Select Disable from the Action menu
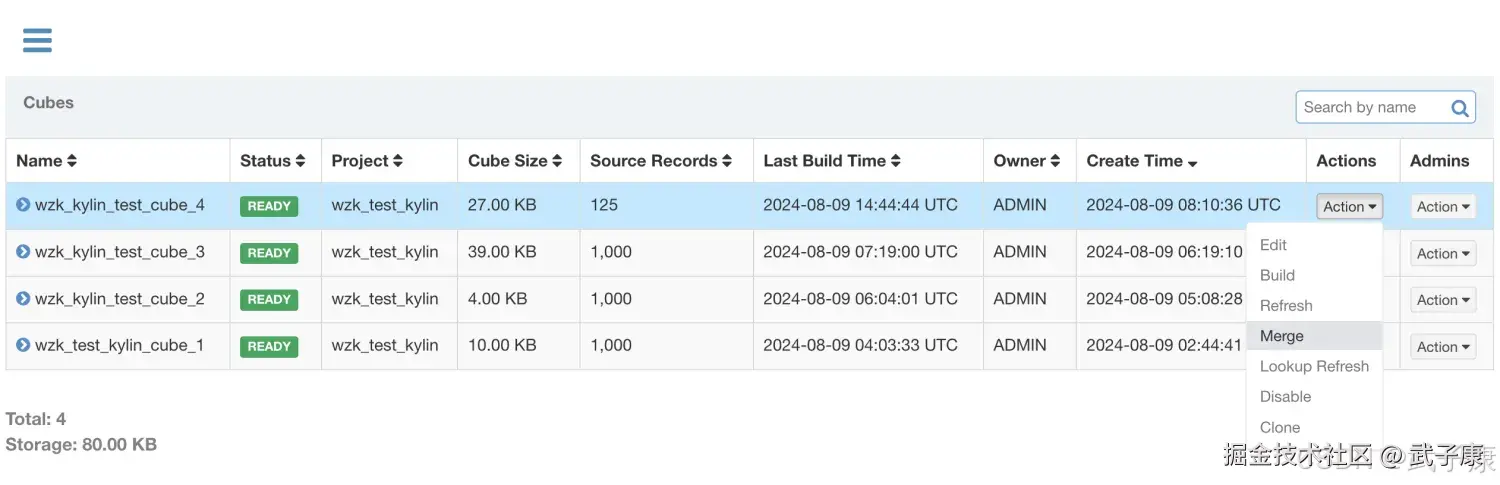 1285,396
